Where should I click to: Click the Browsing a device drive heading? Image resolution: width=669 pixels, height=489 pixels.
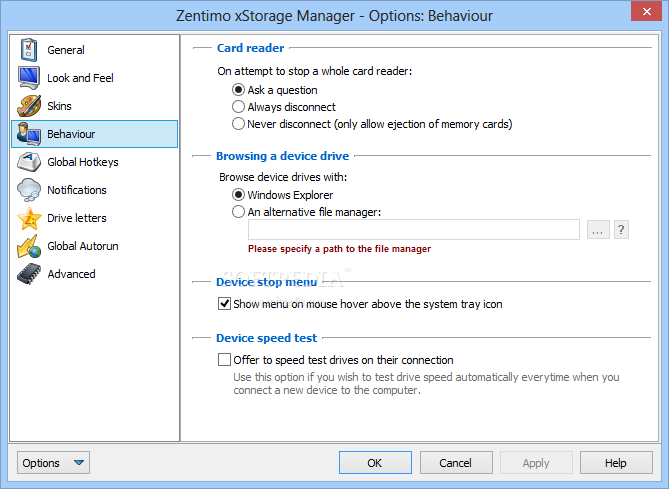coord(282,156)
